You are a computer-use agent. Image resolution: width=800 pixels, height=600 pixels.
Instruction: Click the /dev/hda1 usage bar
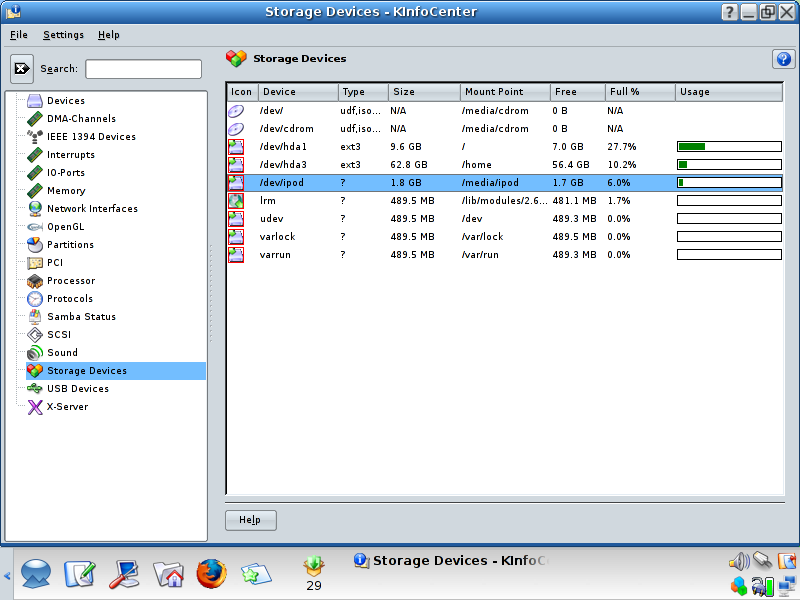[729, 147]
